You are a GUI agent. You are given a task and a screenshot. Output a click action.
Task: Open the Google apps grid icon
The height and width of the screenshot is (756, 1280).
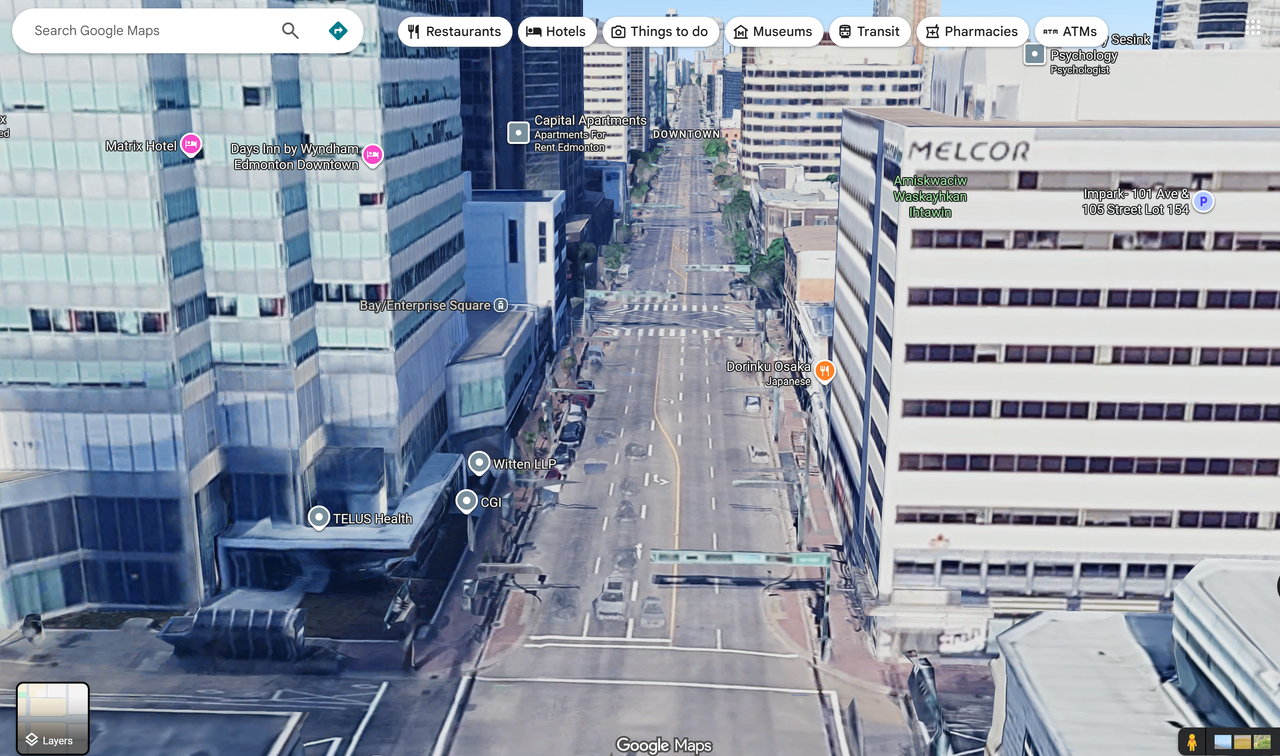1254,28
